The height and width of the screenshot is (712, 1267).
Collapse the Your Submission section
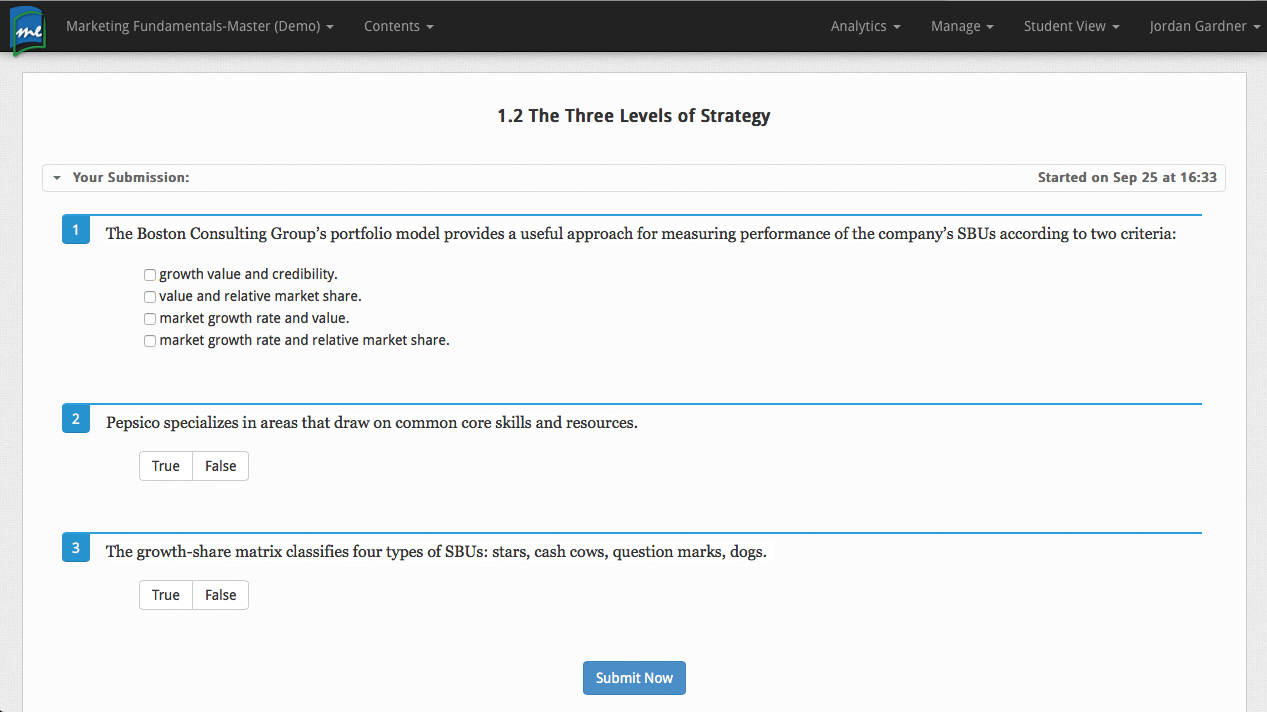pyautogui.click(x=57, y=177)
